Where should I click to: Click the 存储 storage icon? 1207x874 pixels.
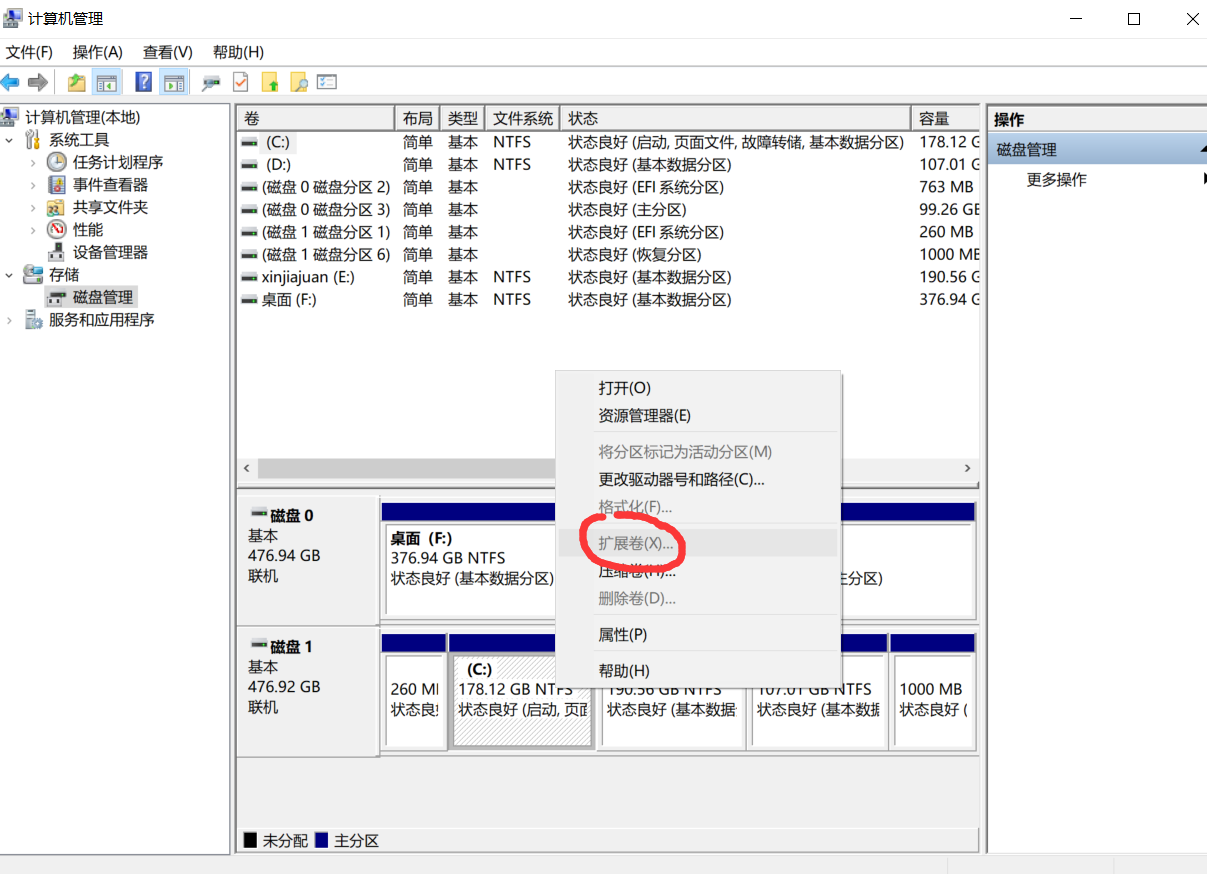34,274
